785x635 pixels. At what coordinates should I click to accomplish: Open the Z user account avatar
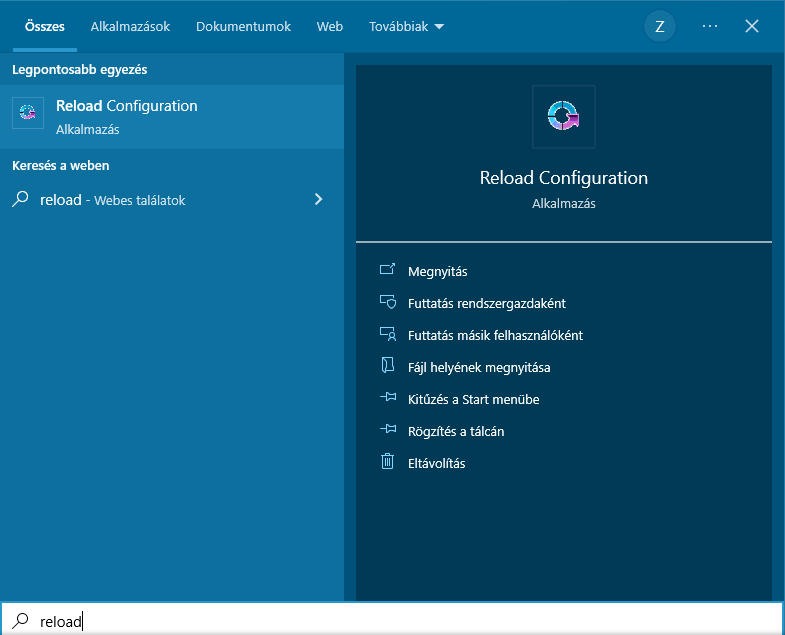click(659, 27)
